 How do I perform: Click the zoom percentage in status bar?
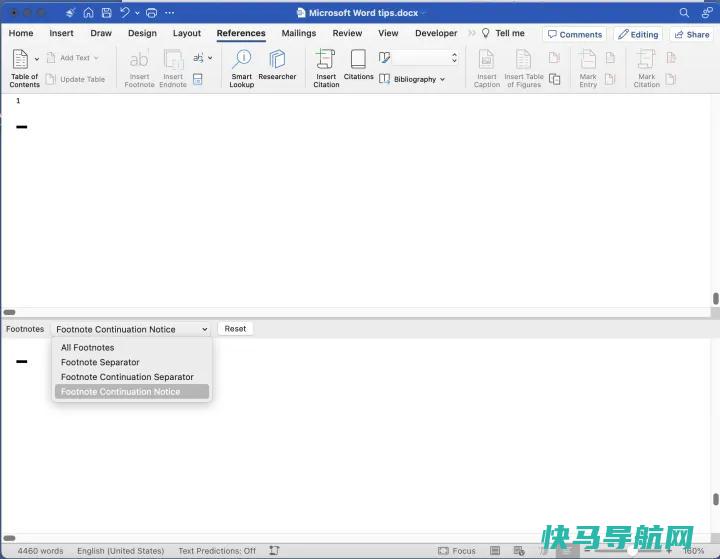(694, 551)
